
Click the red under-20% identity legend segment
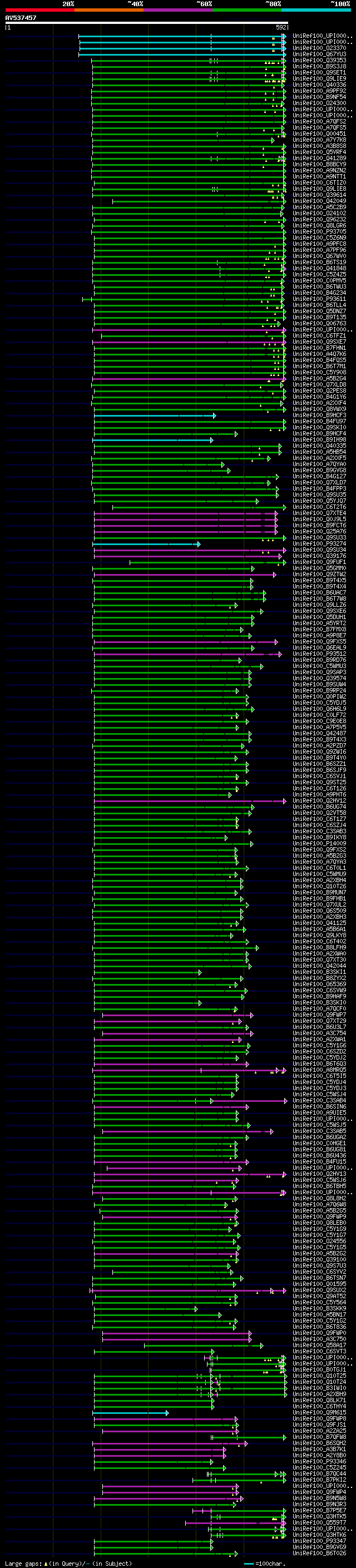[39, 10]
